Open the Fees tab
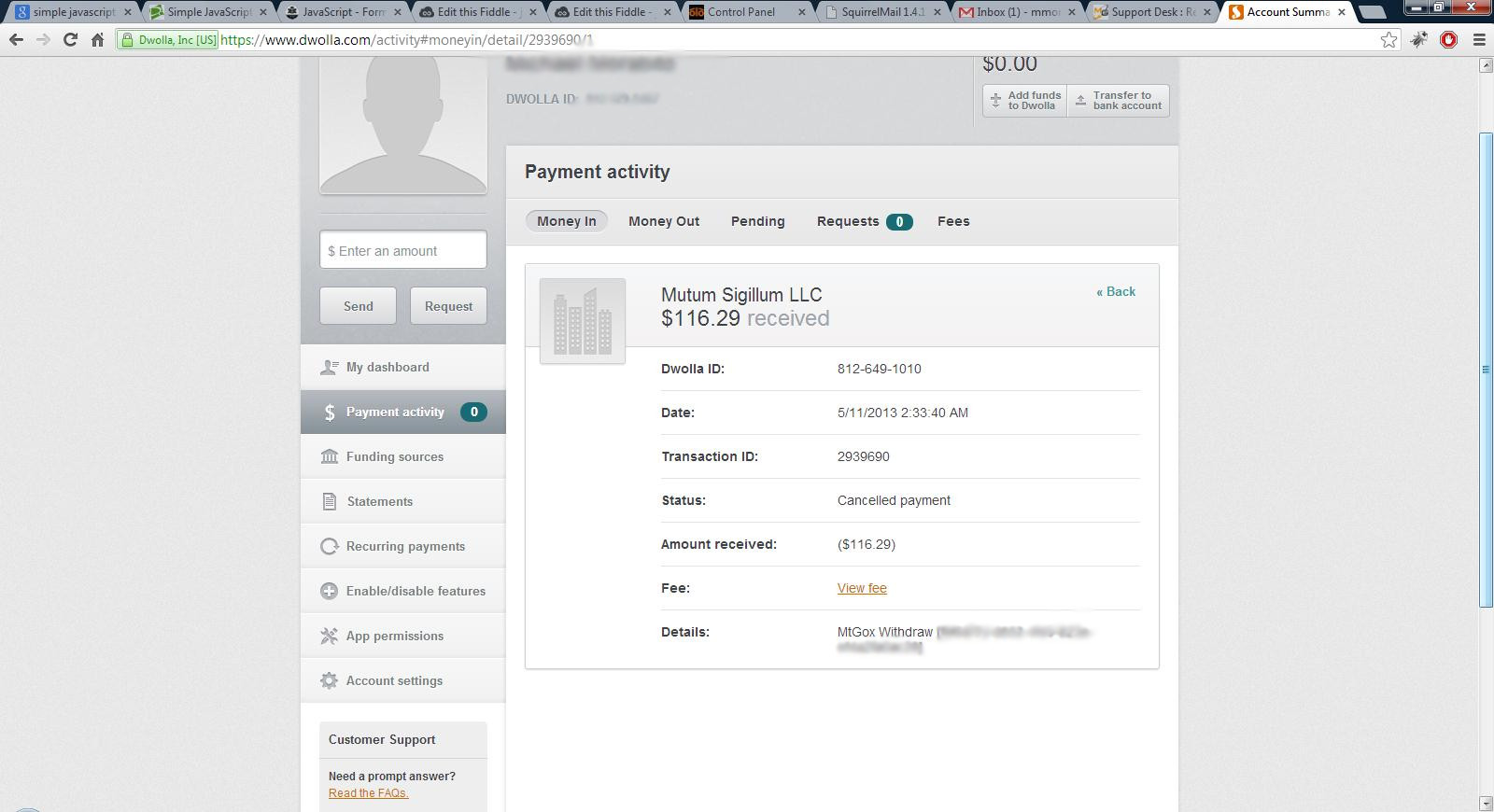 coord(953,221)
